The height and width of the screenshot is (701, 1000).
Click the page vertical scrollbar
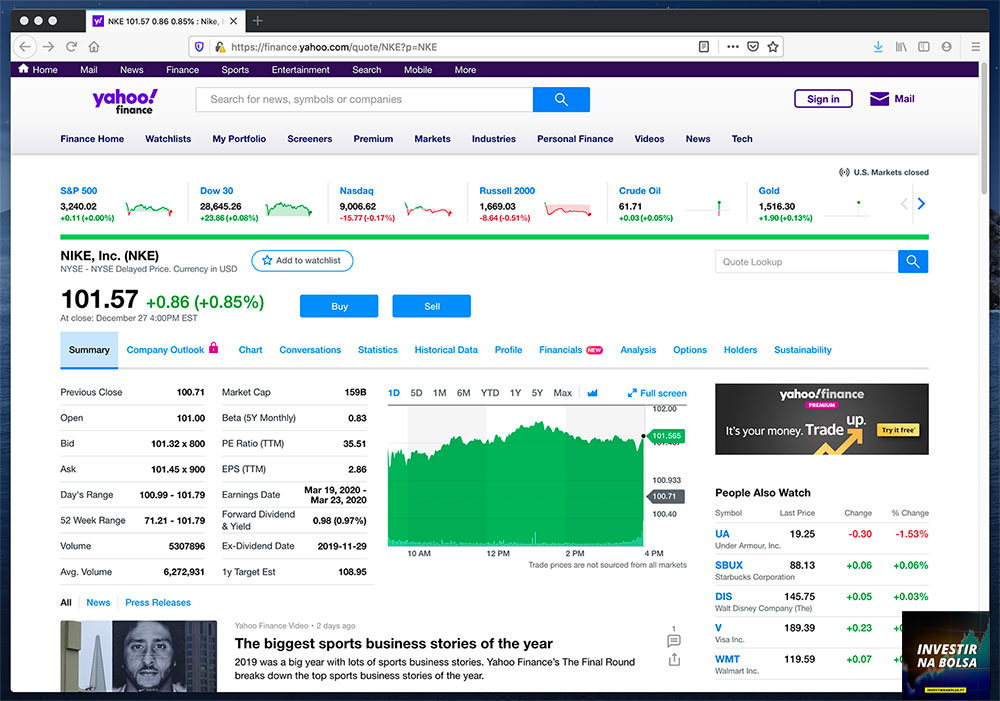(985, 128)
